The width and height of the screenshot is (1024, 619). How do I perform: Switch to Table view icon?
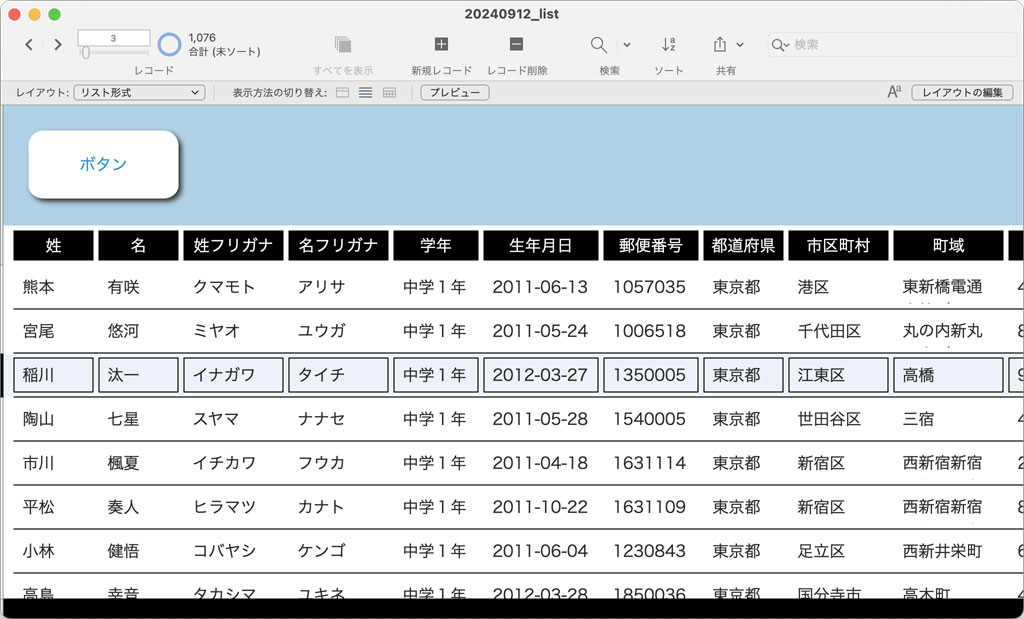pos(389,93)
